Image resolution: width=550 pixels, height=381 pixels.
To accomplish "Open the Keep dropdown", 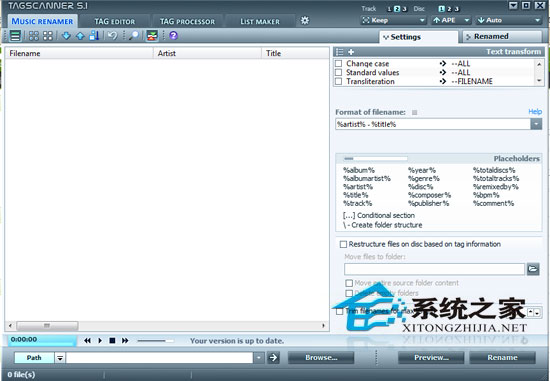I will 394,20.
